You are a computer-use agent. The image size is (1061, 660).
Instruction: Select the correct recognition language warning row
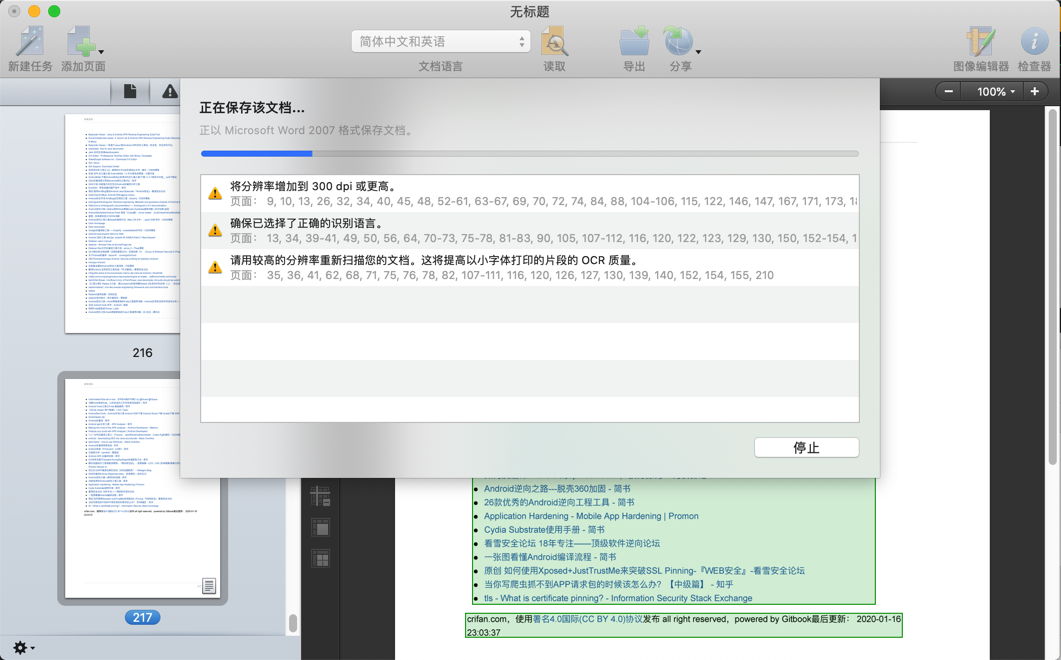[x=530, y=230]
